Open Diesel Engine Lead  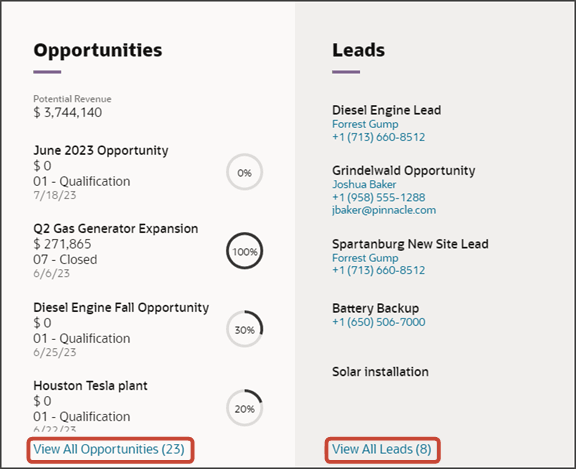point(386,110)
